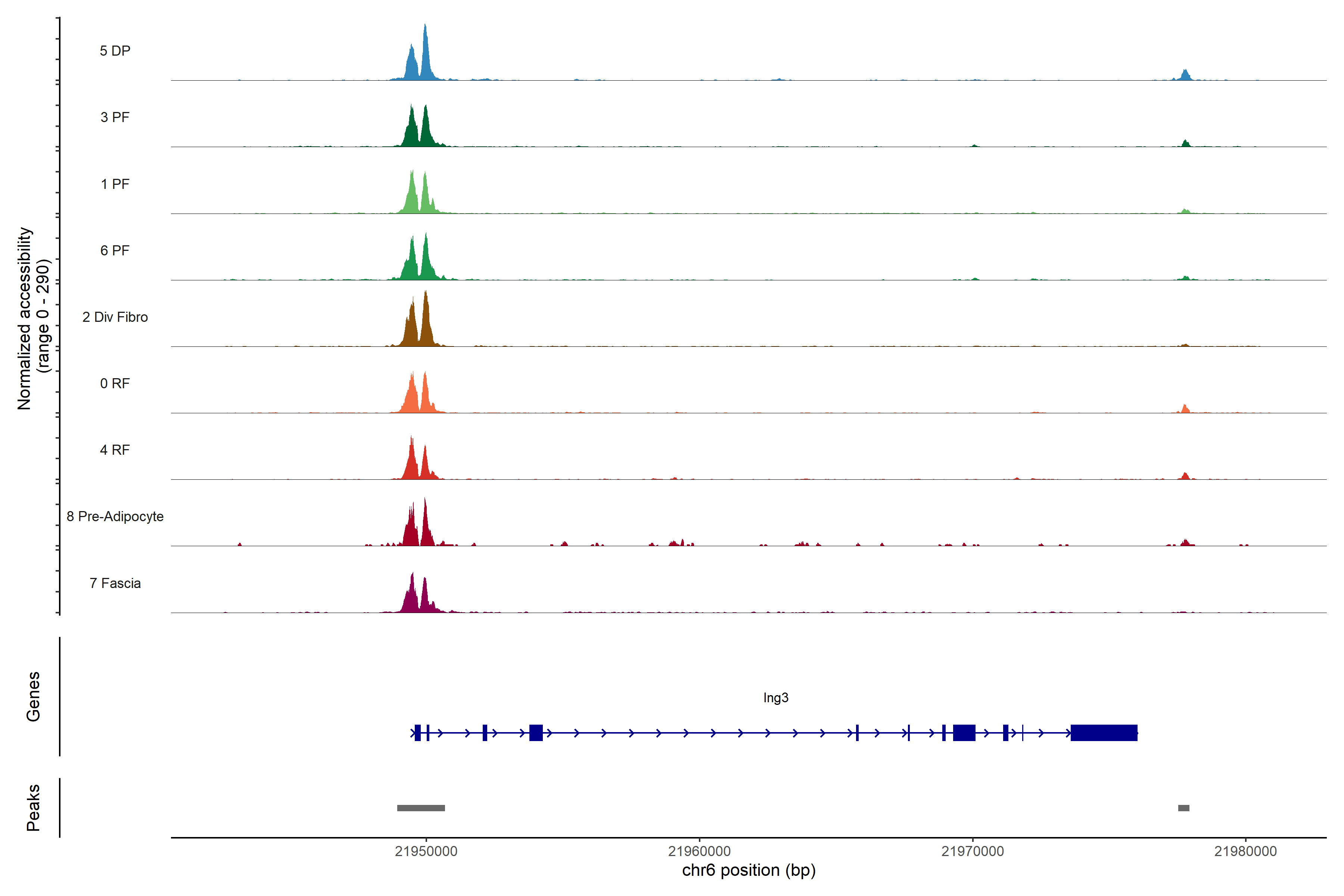Click the wide gray peak bar
The height and width of the screenshot is (896, 1344).
[x=421, y=808]
